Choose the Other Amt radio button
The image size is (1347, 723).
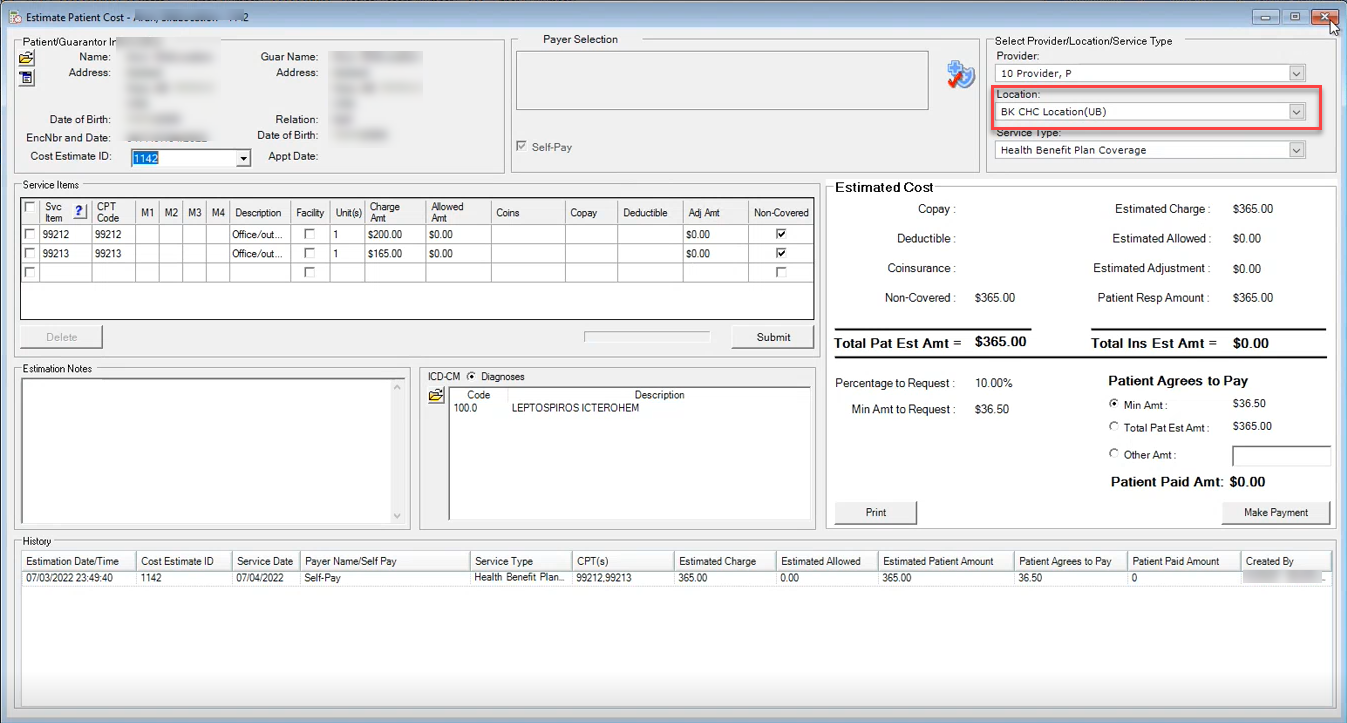click(1114, 454)
